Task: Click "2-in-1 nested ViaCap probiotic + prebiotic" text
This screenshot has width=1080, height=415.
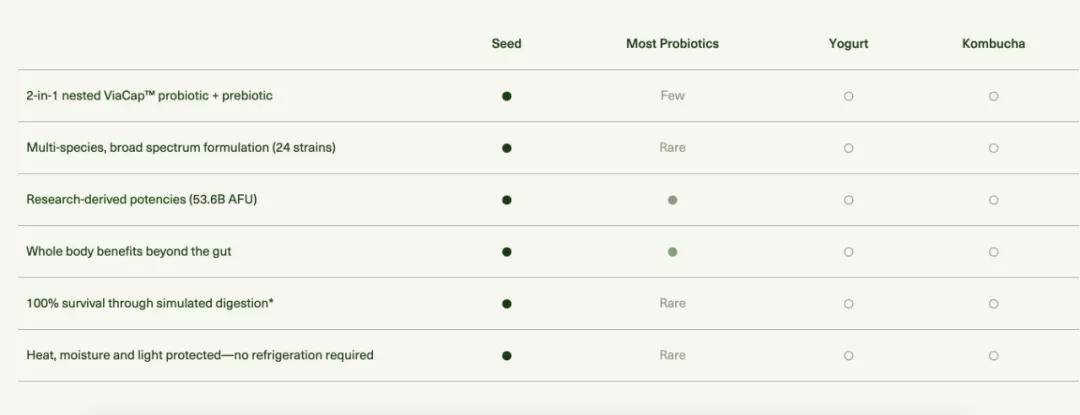Action: pyautogui.click(x=149, y=96)
